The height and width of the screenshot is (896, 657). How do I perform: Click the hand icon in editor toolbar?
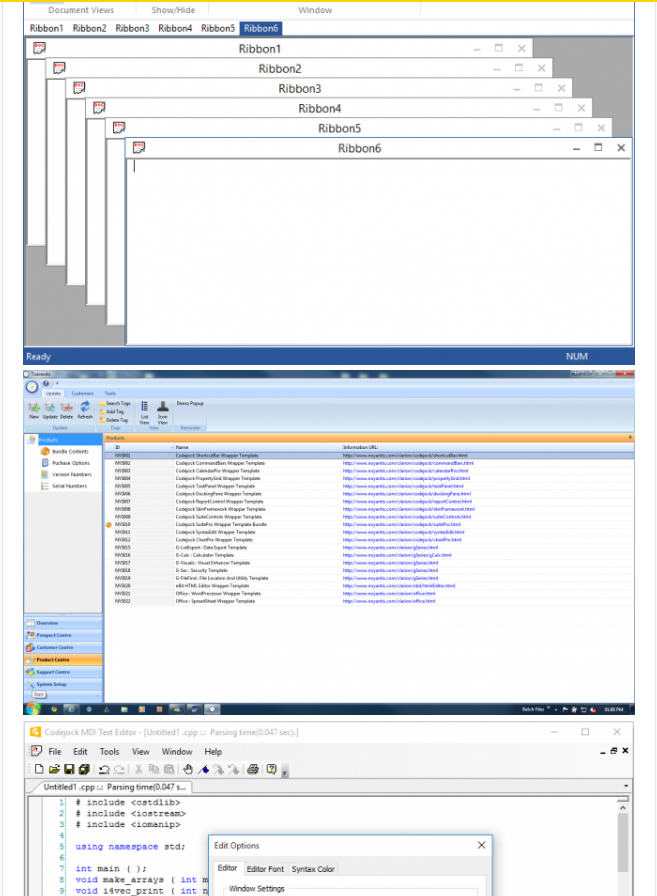point(188,769)
